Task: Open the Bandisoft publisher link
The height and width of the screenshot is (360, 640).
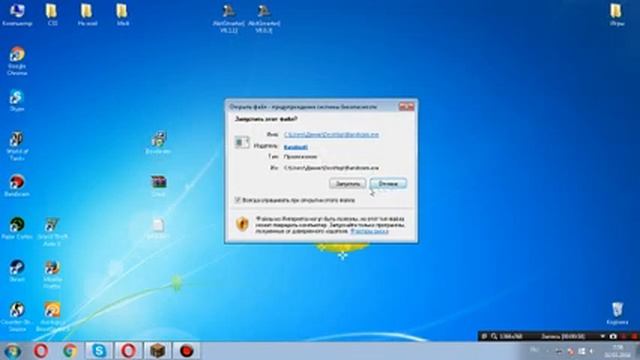Action: (296, 147)
